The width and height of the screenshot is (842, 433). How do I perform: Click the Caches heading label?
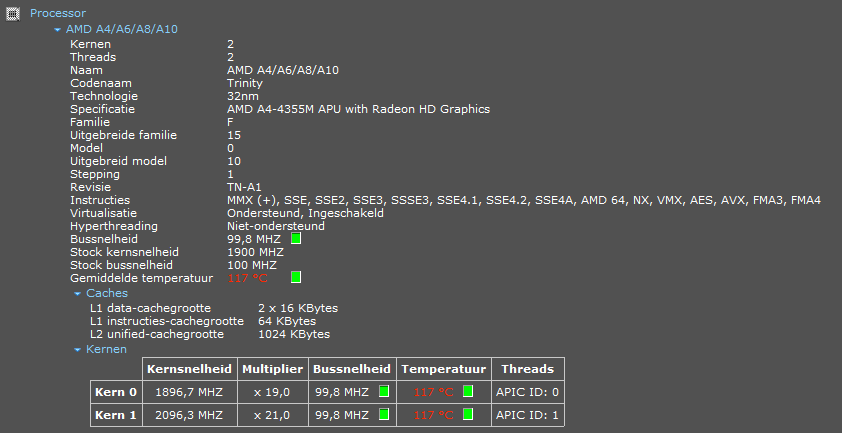pyautogui.click(x=107, y=293)
